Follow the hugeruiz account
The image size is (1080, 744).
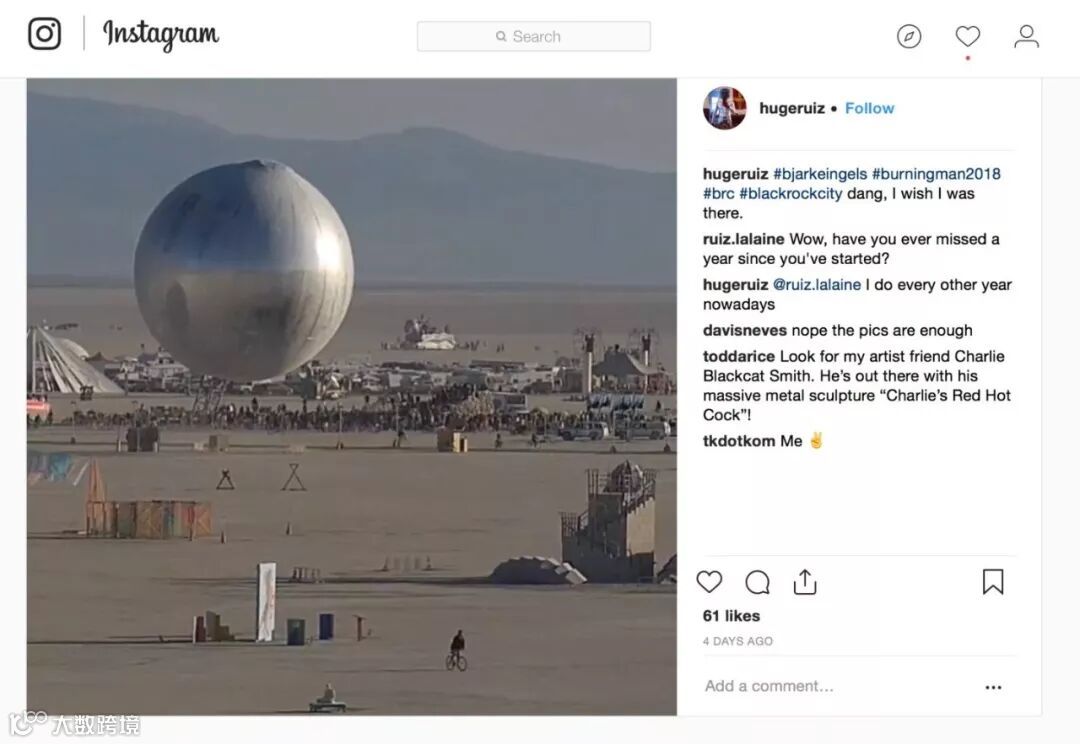click(x=869, y=108)
